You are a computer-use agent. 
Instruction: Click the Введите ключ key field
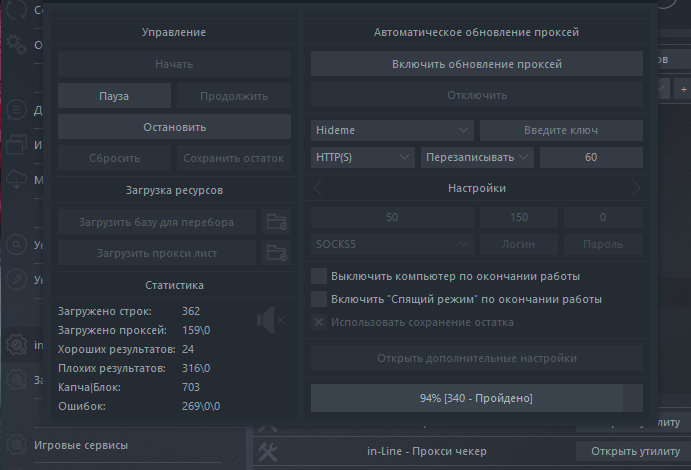[561, 130]
